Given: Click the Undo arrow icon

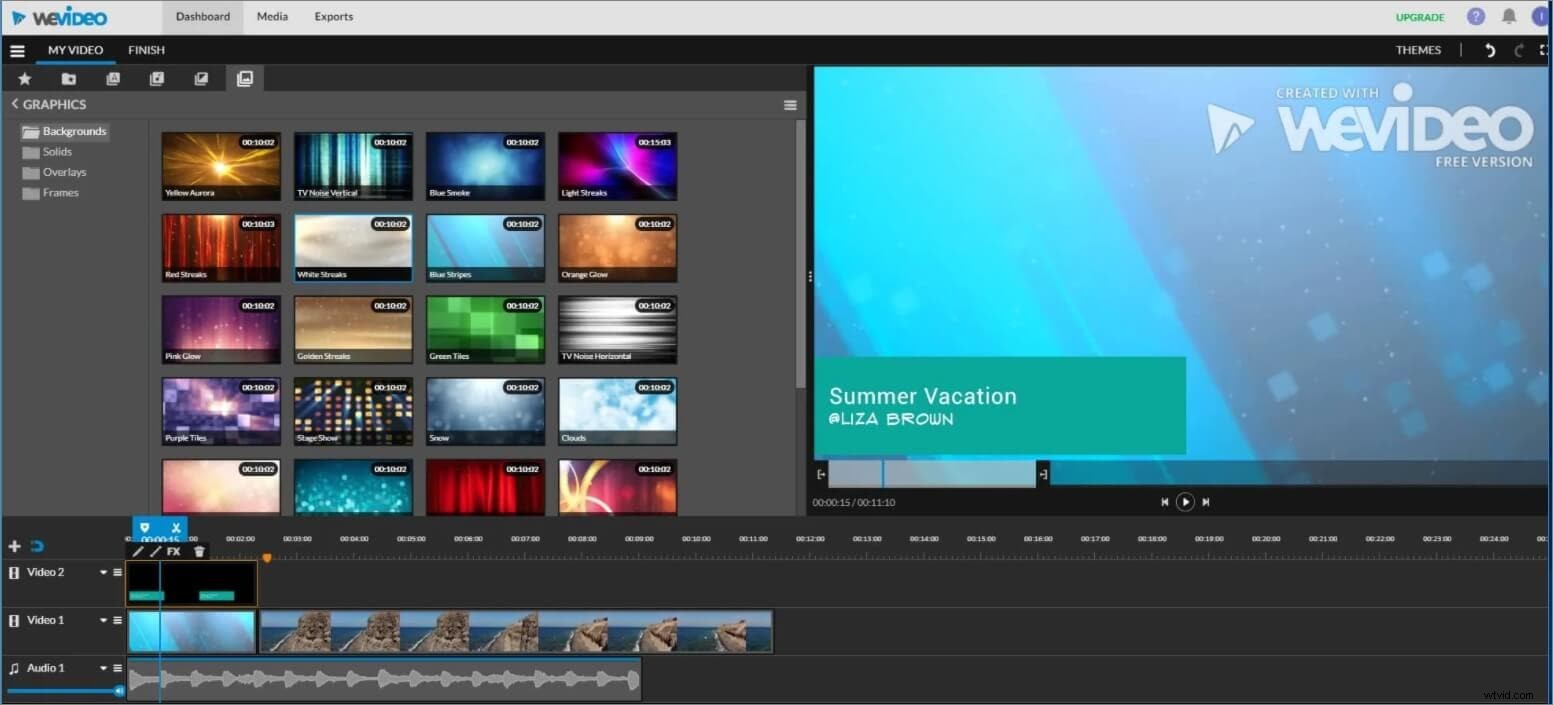Looking at the screenshot, I should (1489, 50).
